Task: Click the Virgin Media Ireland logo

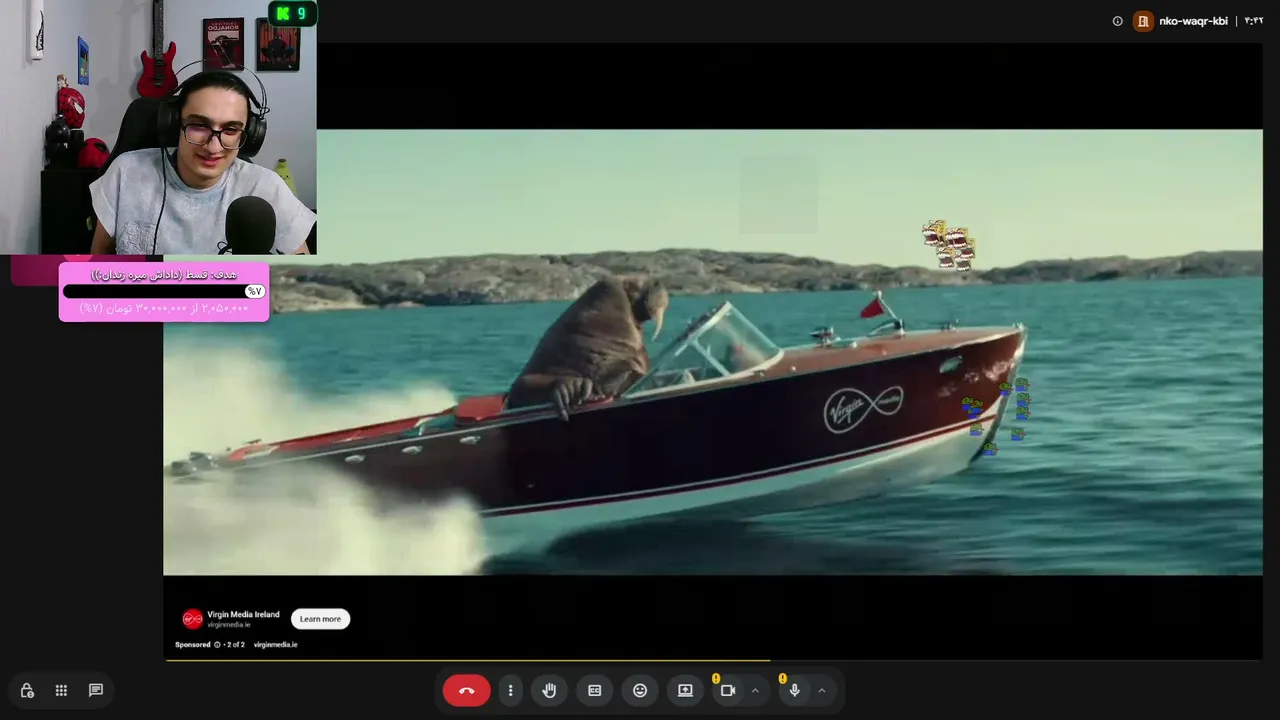Action: pyautogui.click(x=192, y=619)
